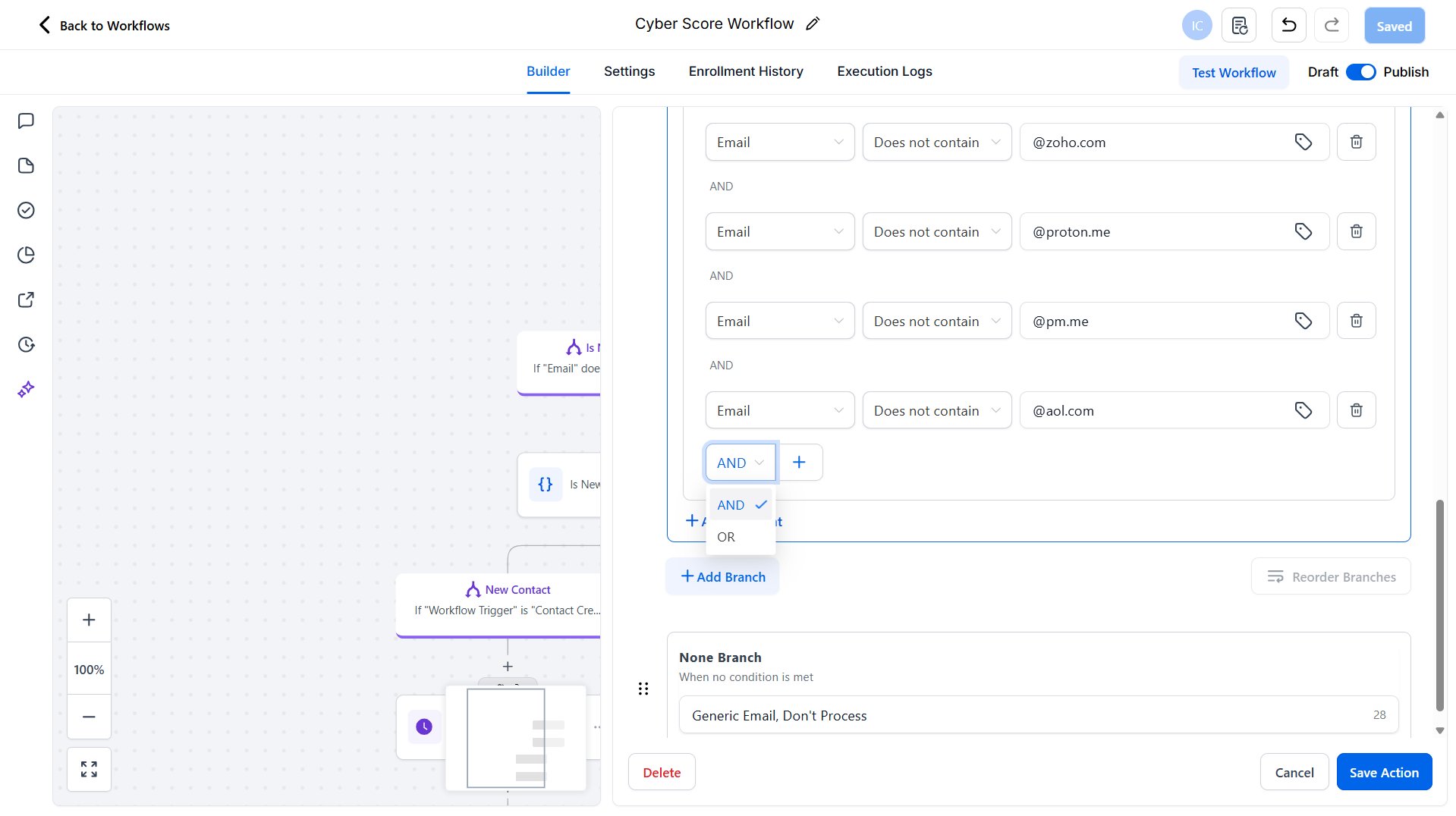The width and height of the screenshot is (1456, 816).
Task: Click scrollbar up arrow
Action: pos(1439,115)
